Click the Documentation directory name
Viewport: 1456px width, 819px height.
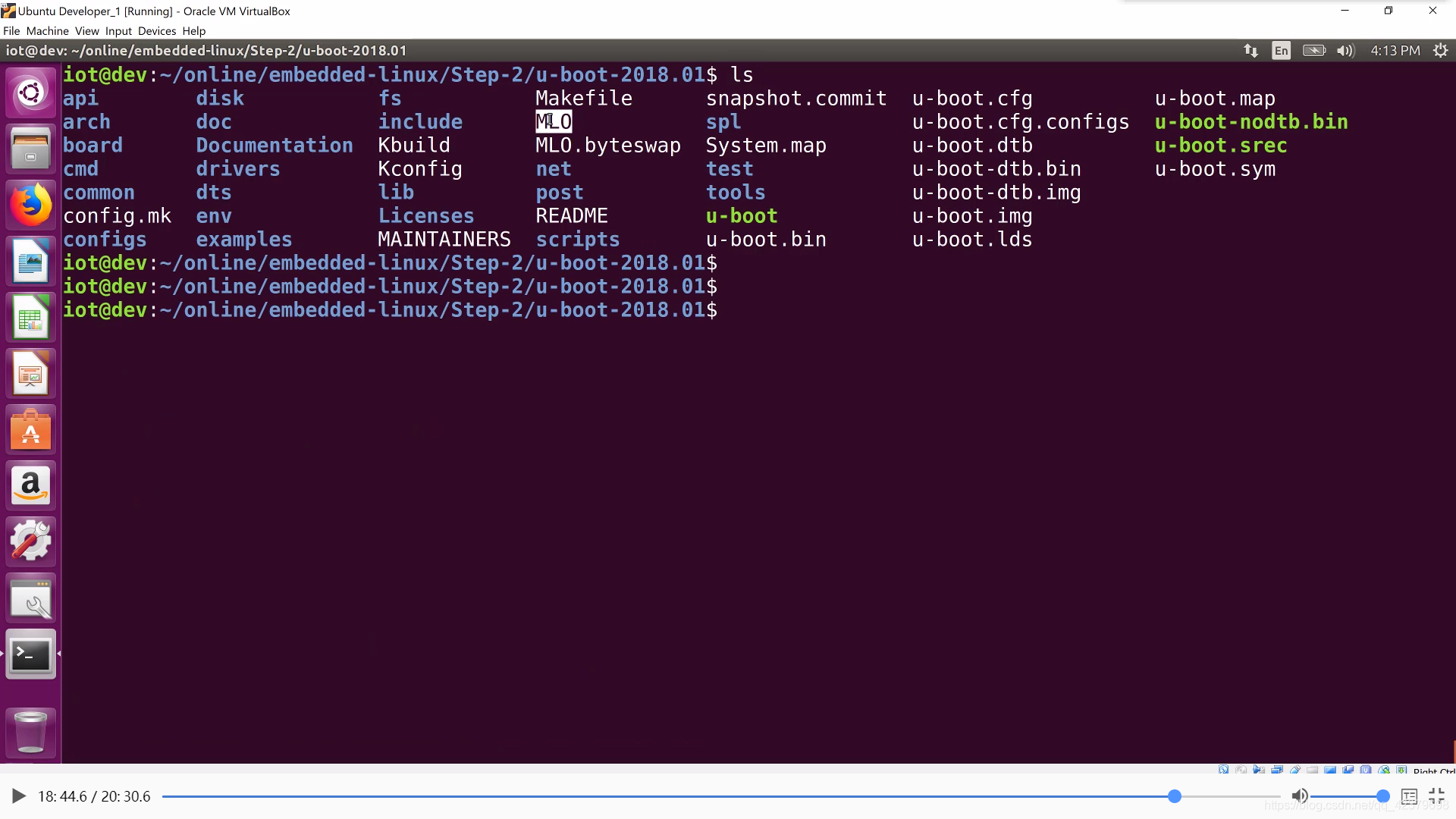275,146
